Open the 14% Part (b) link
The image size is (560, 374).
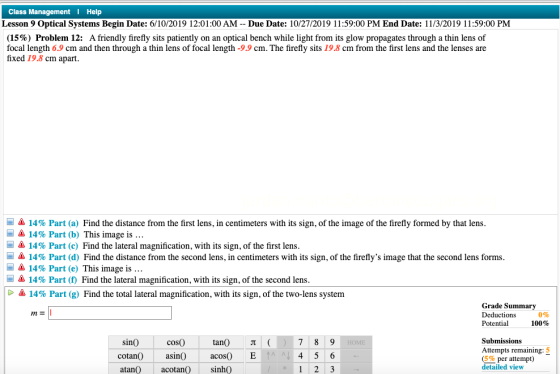[x=54, y=235]
